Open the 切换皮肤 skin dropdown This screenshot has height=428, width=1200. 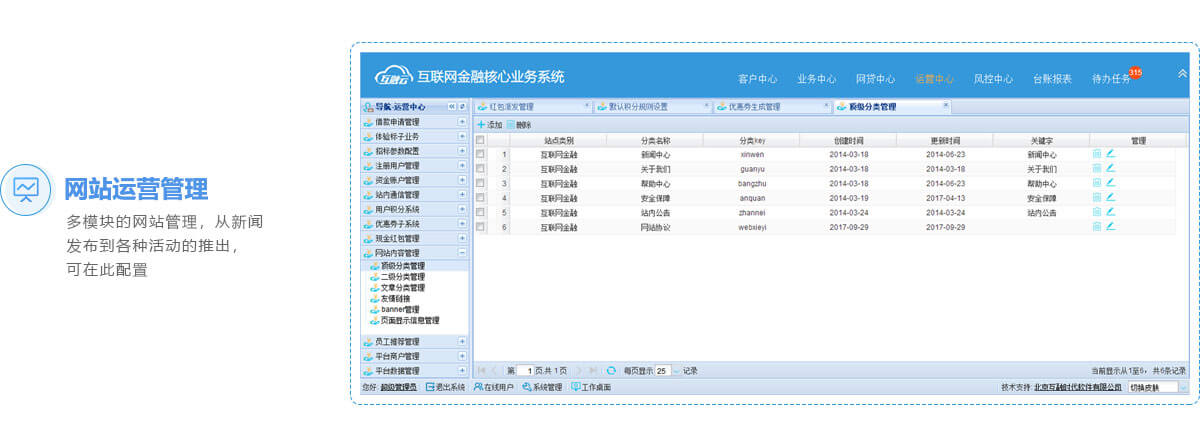pos(1183,387)
